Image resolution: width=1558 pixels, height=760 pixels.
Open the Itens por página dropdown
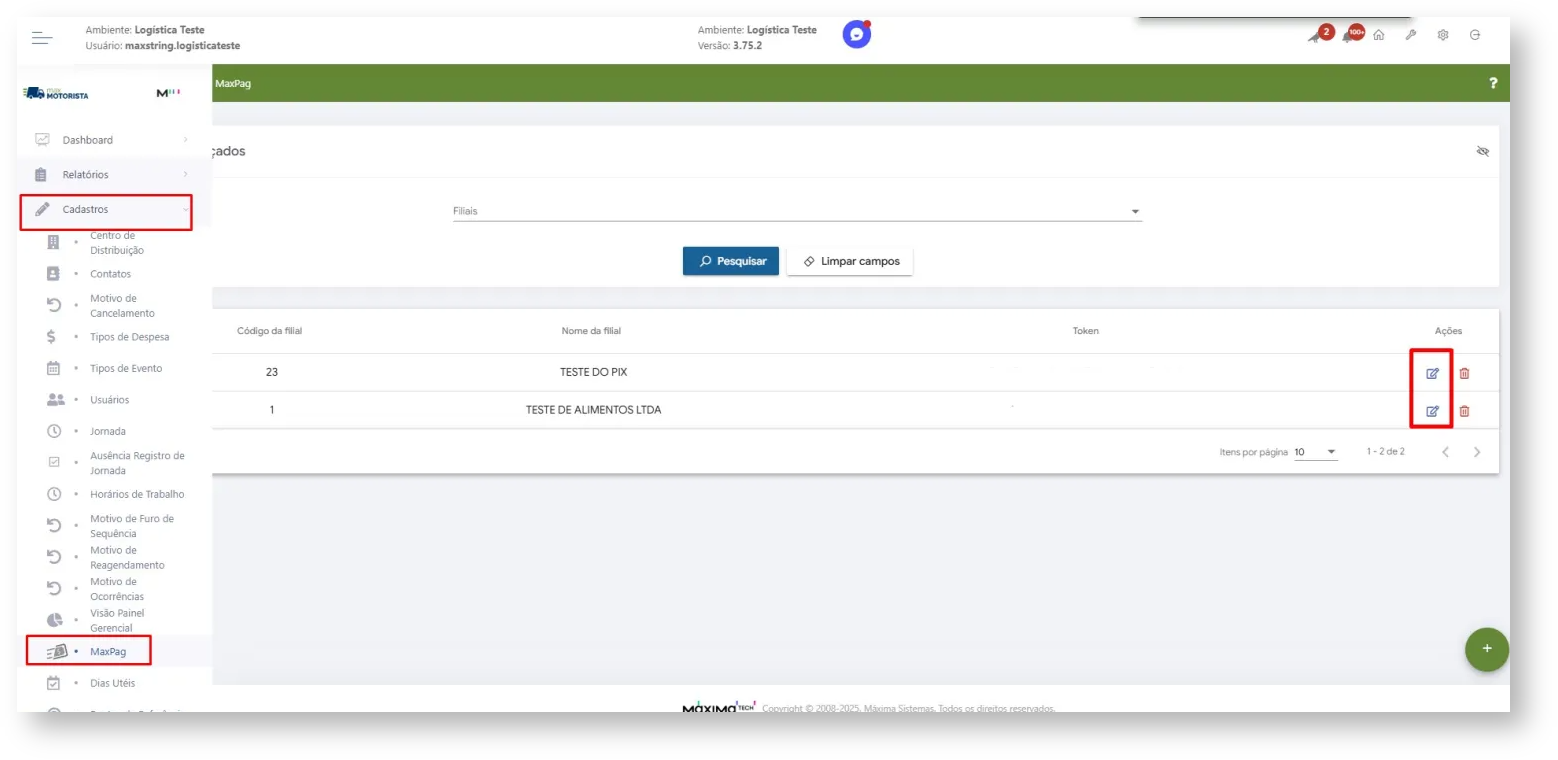click(x=1315, y=452)
